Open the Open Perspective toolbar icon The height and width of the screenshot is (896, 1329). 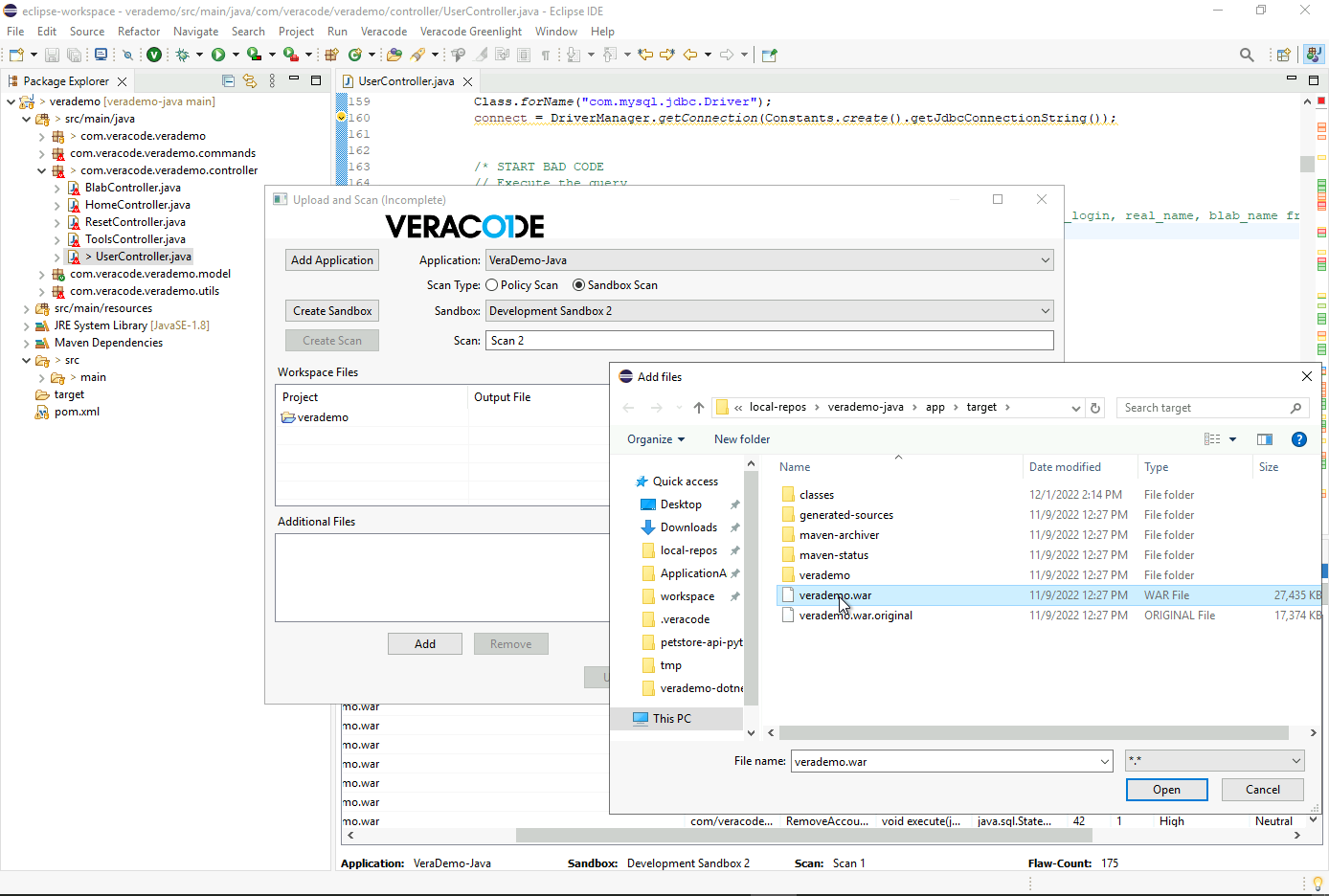click(1283, 55)
